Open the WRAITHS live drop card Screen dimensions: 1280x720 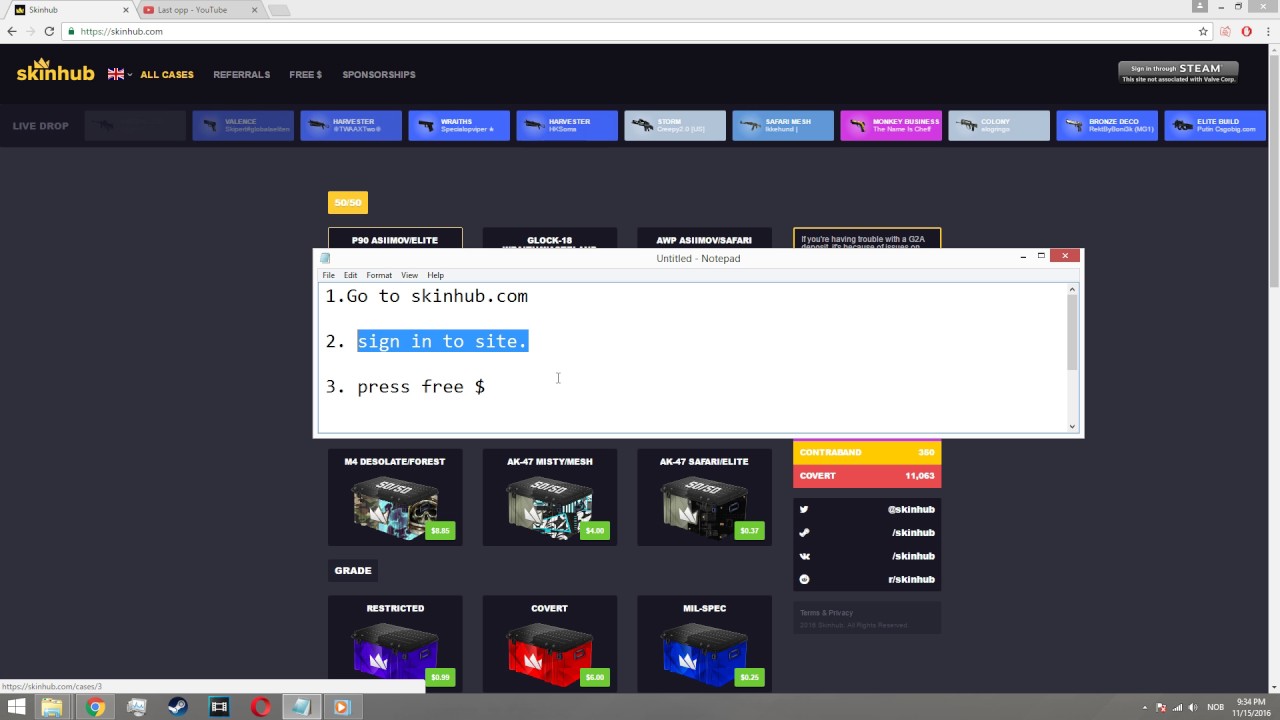(459, 126)
